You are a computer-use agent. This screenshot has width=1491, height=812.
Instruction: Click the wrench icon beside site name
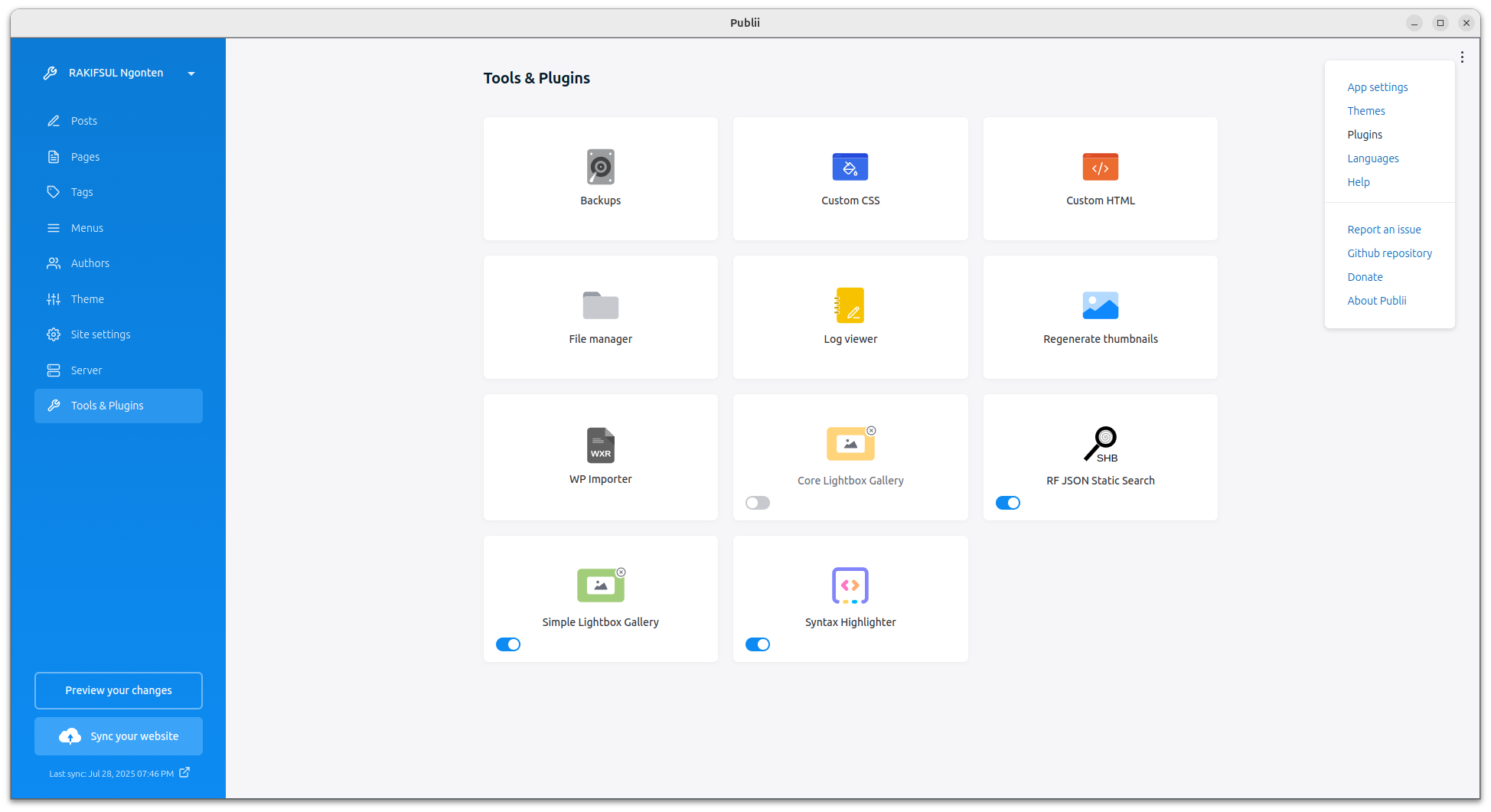51,73
